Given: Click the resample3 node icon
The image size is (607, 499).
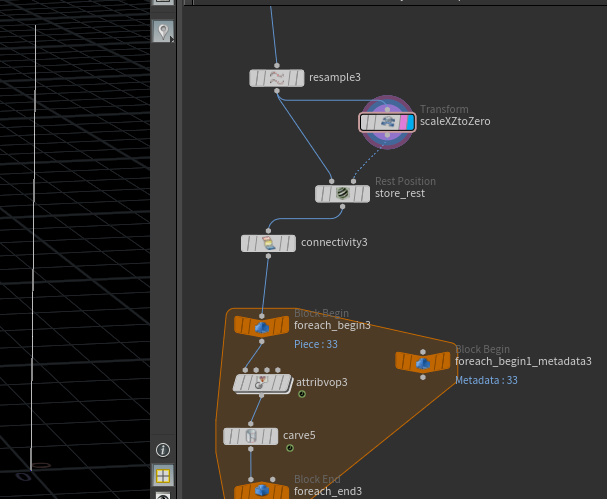Looking at the screenshot, I should pyautogui.click(x=276, y=78).
